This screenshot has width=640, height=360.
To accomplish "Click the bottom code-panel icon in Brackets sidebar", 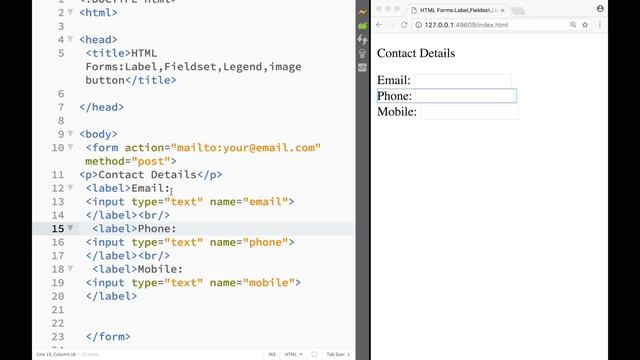I will coord(362,67).
